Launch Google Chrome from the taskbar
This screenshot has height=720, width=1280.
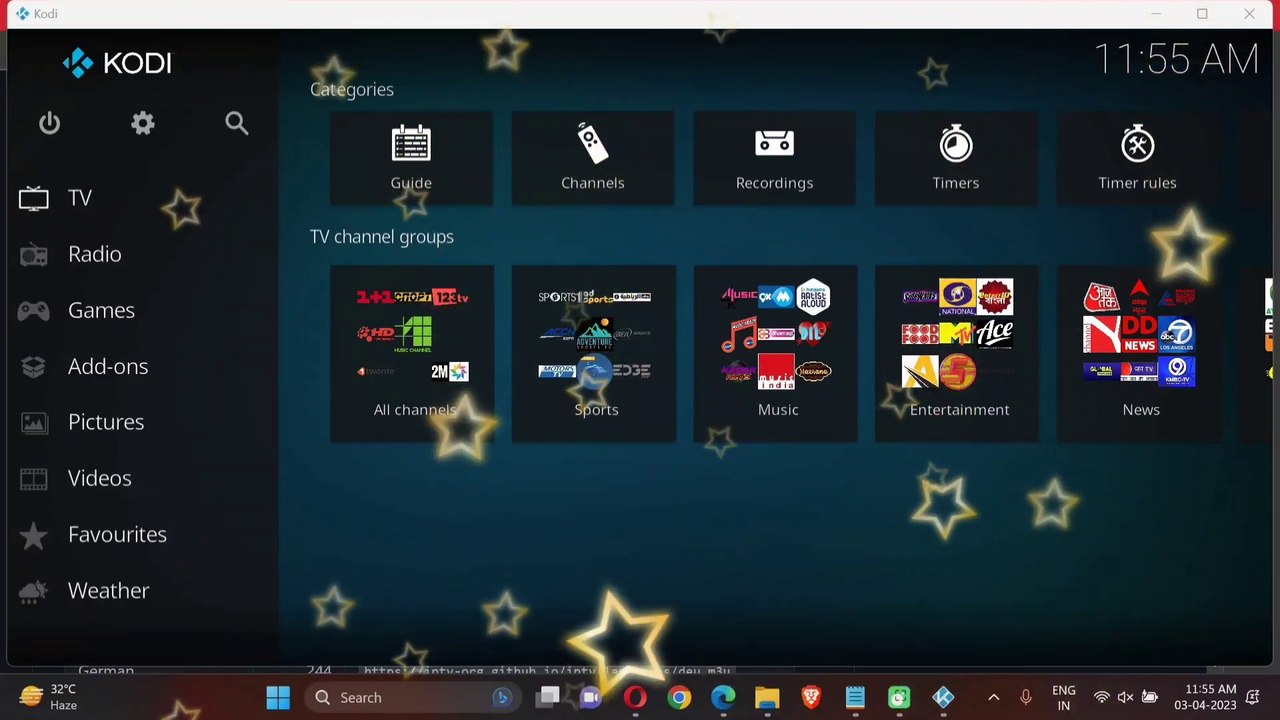pyautogui.click(x=679, y=697)
